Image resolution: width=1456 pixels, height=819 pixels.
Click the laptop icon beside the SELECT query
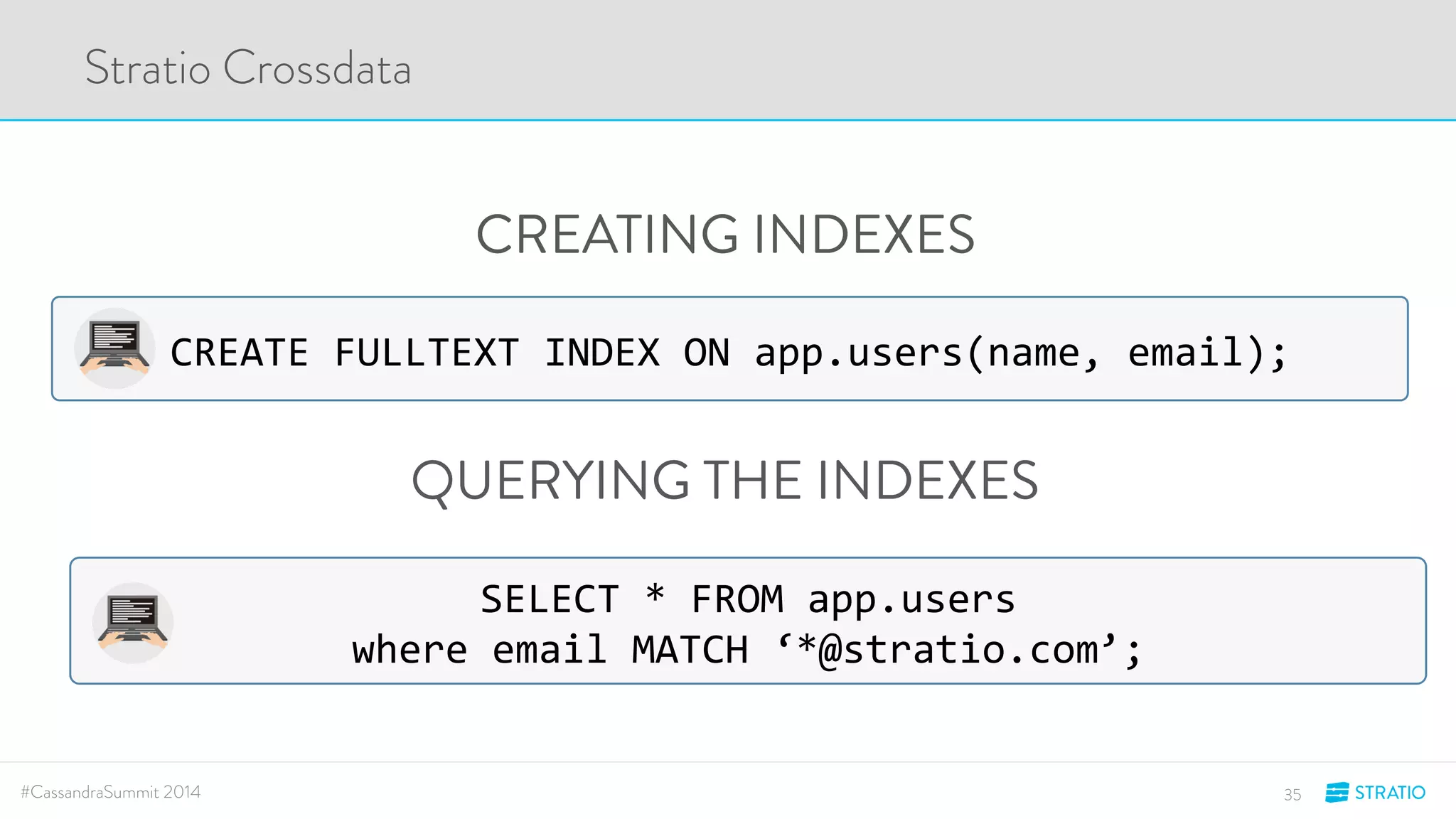click(x=133, y=623)
